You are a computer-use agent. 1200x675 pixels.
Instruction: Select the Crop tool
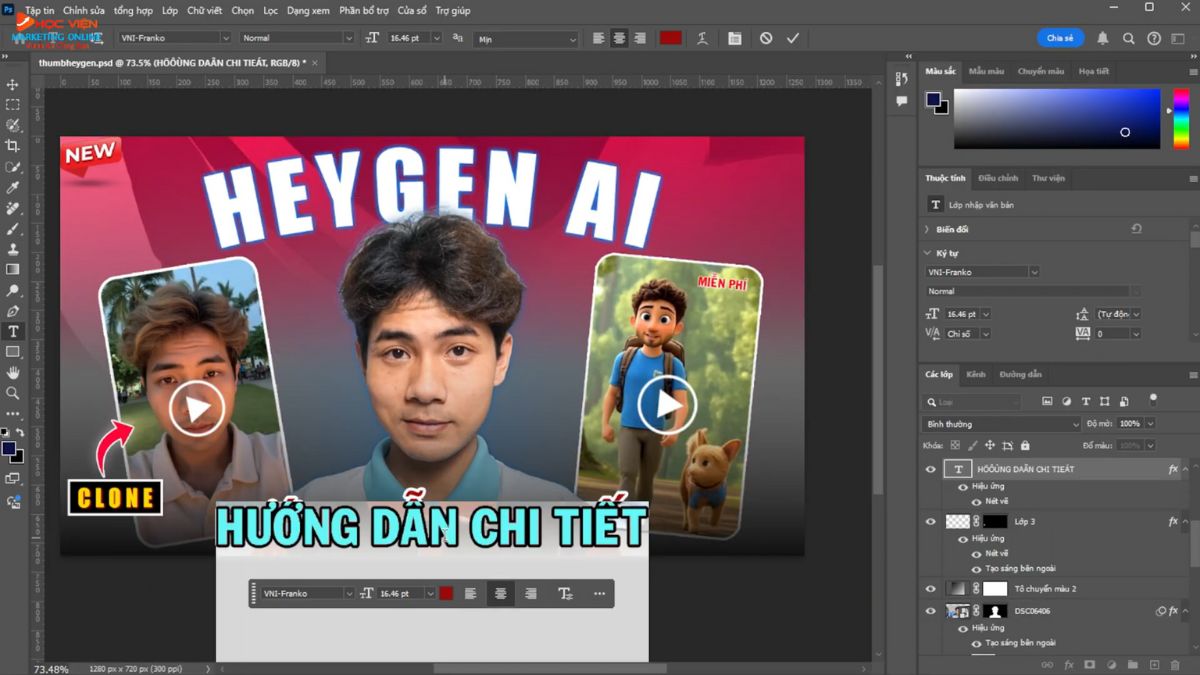[x=13, y=146]
